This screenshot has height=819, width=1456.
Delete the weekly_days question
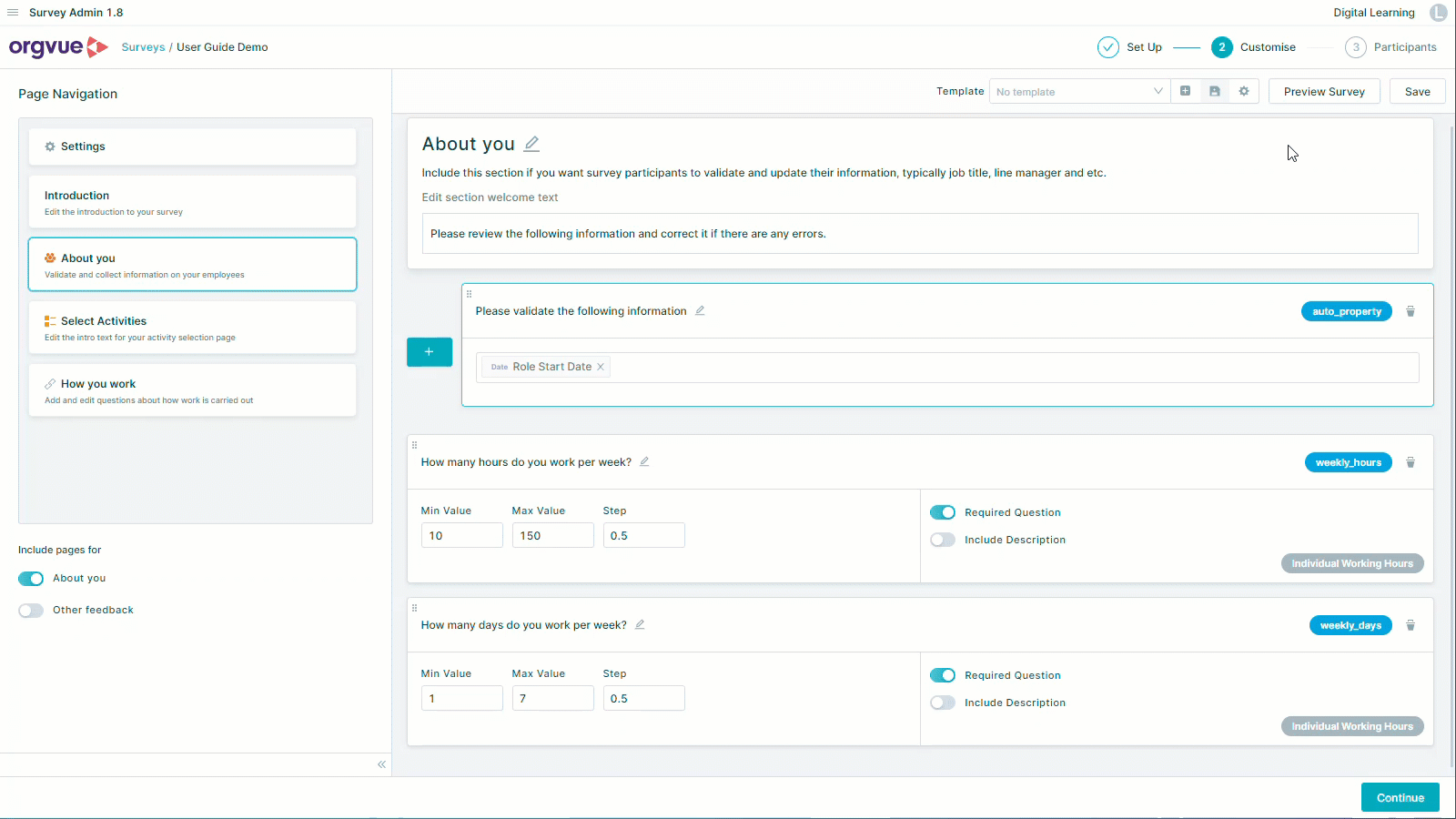pyautogui.click(x=1410, y=625)
